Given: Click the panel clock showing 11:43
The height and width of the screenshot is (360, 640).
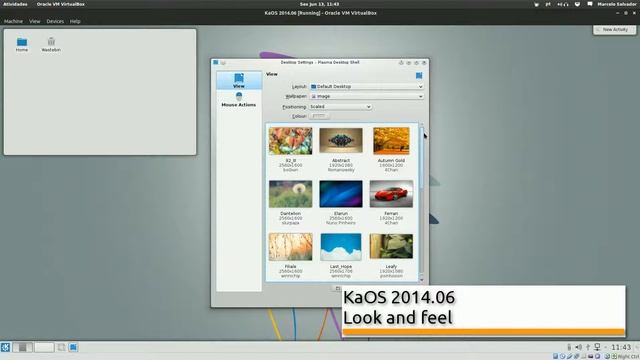Looking at the screenshot, I should point(621,347).
